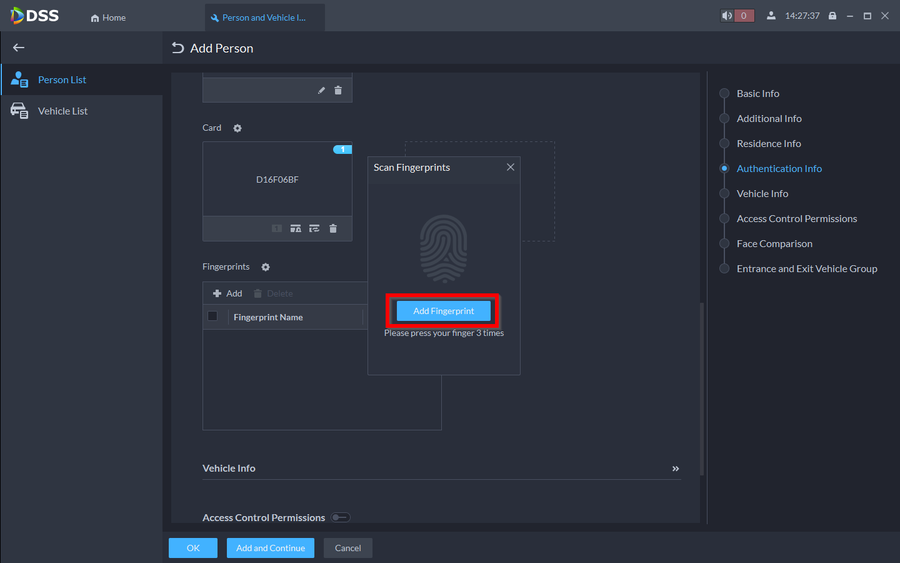
Task: Click the main card icon under D16F06BF
Action: pyautogui.click(x=277, y=228)
